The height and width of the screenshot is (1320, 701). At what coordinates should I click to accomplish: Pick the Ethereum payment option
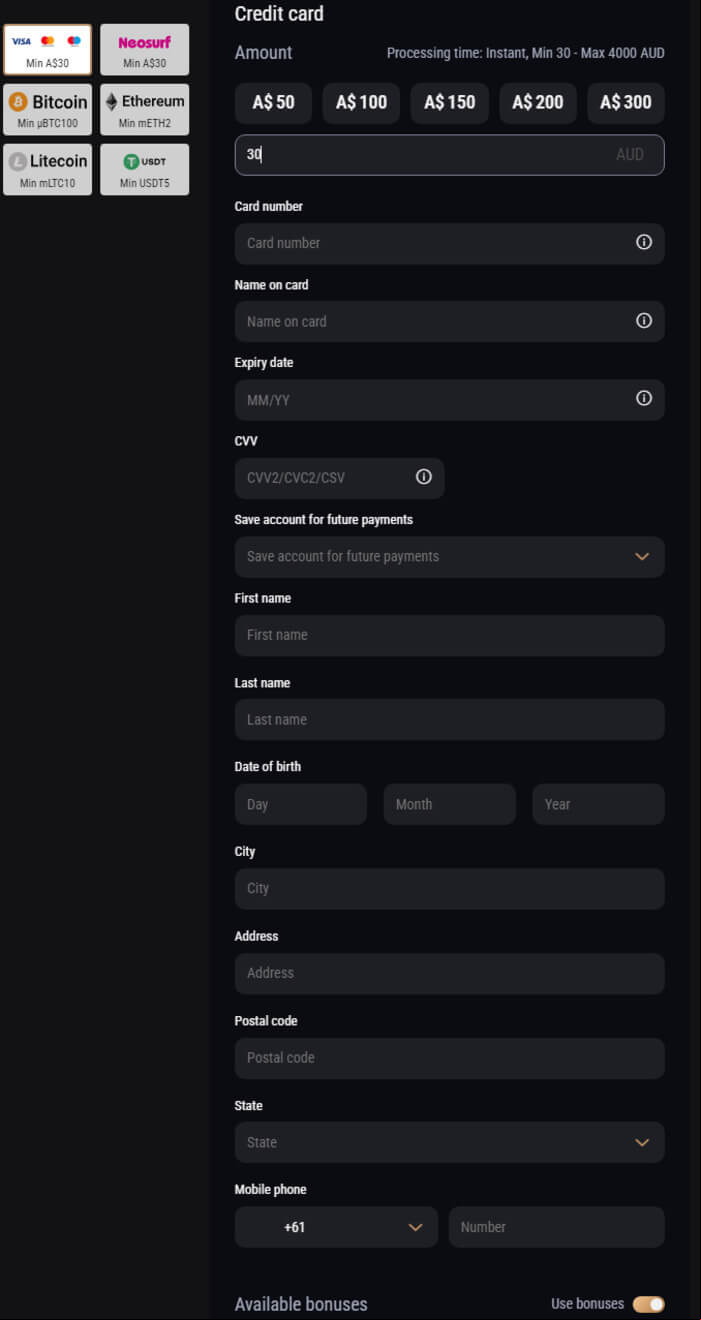[x=144, y=110]
